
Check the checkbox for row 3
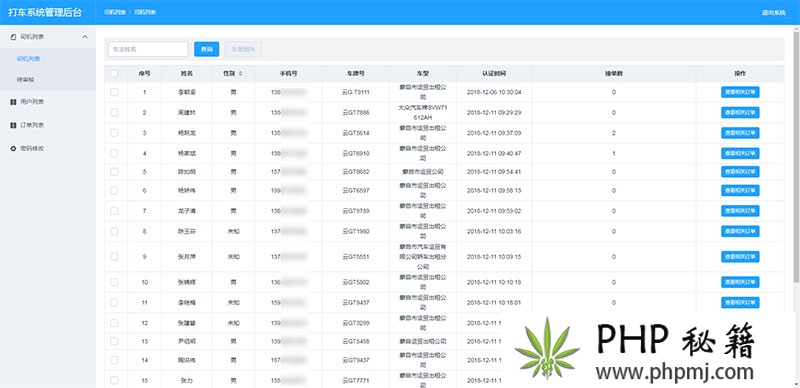click(114, 133)
